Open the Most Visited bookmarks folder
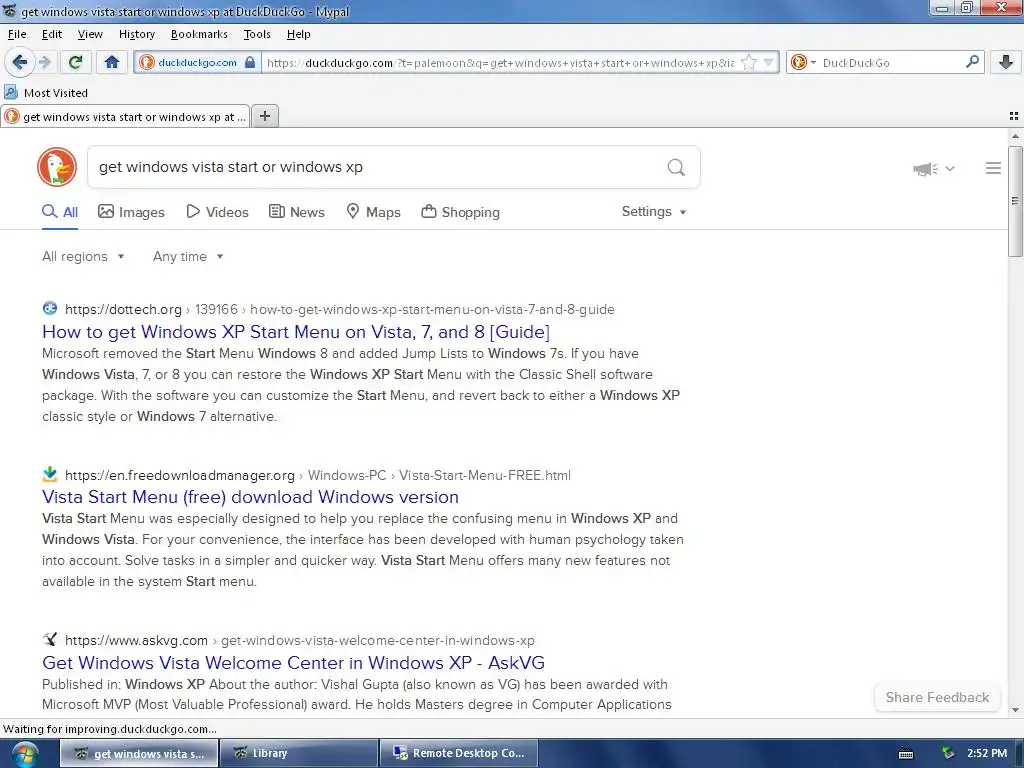Image resolution: width=1024 pixels, height=768 pixels. click(46, 93)
